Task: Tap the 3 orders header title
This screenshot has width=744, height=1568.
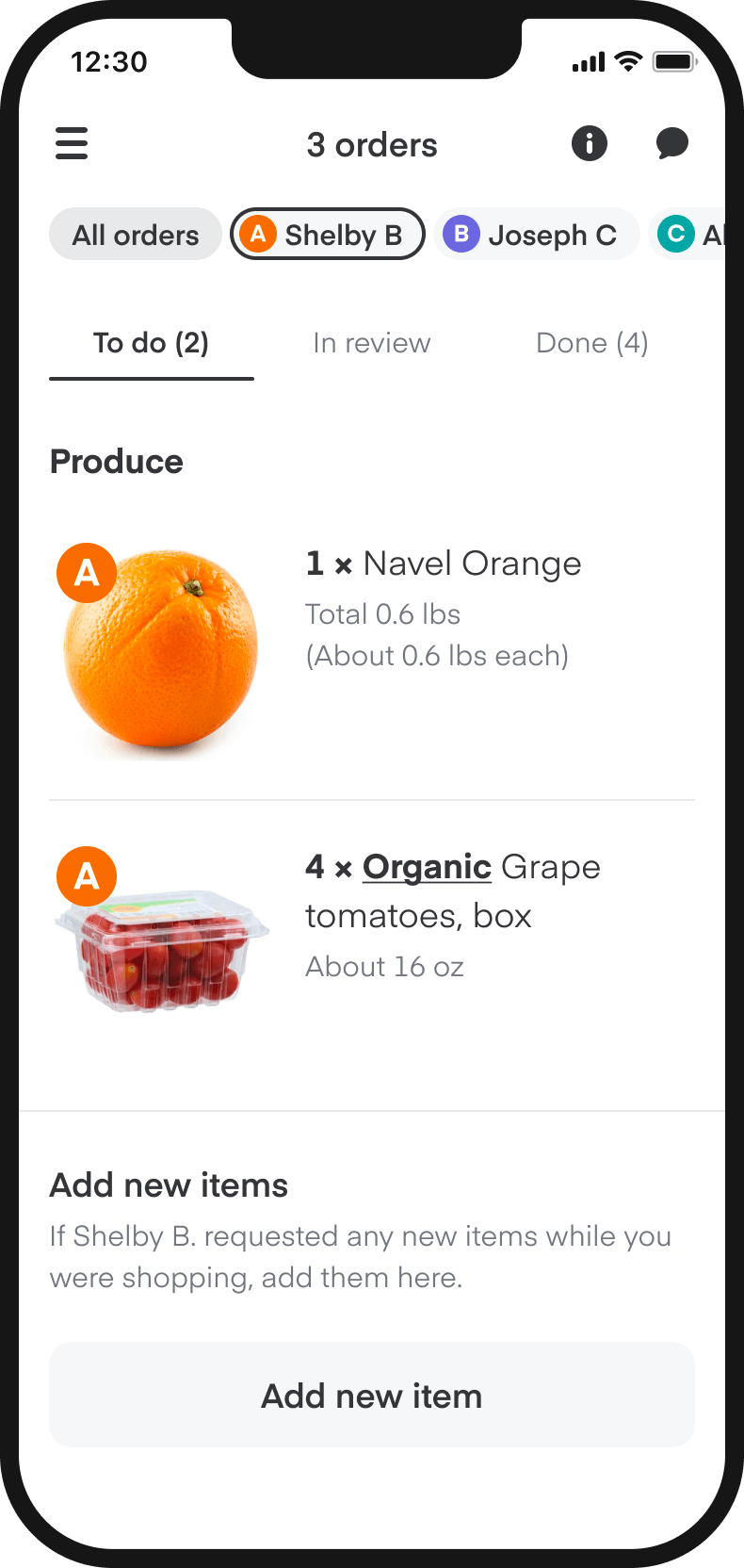Action: click(x=372, y=145)
